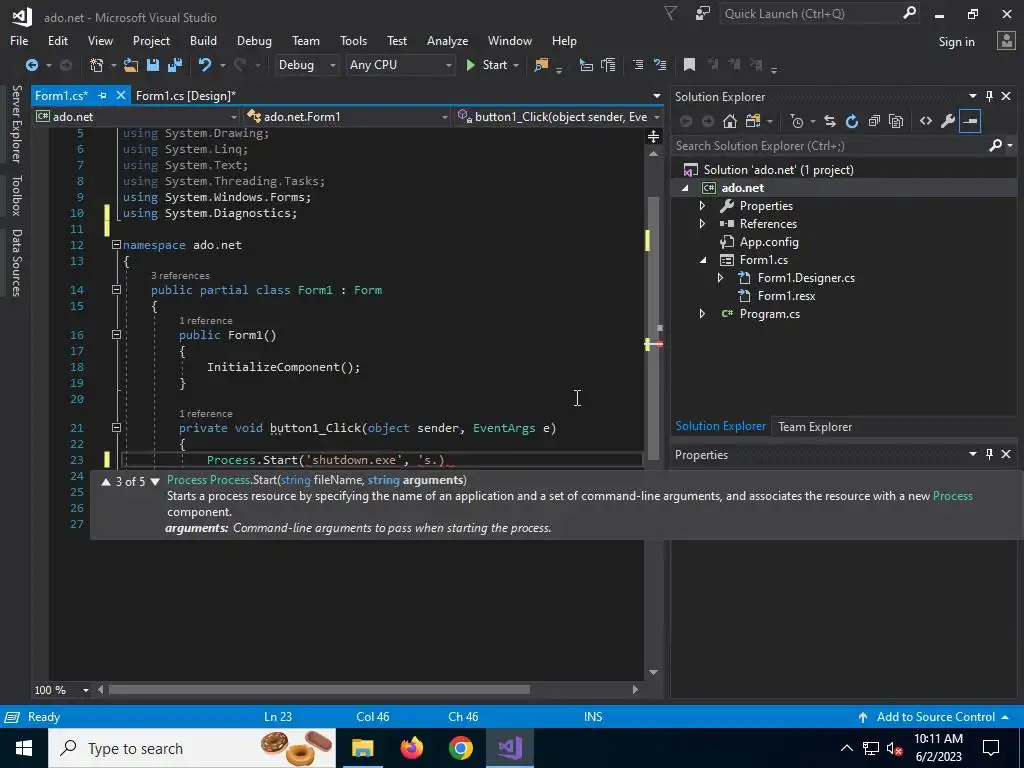The image size is (1024, 768).
Task: Open the Analyze menu
Action: point(447,40)
